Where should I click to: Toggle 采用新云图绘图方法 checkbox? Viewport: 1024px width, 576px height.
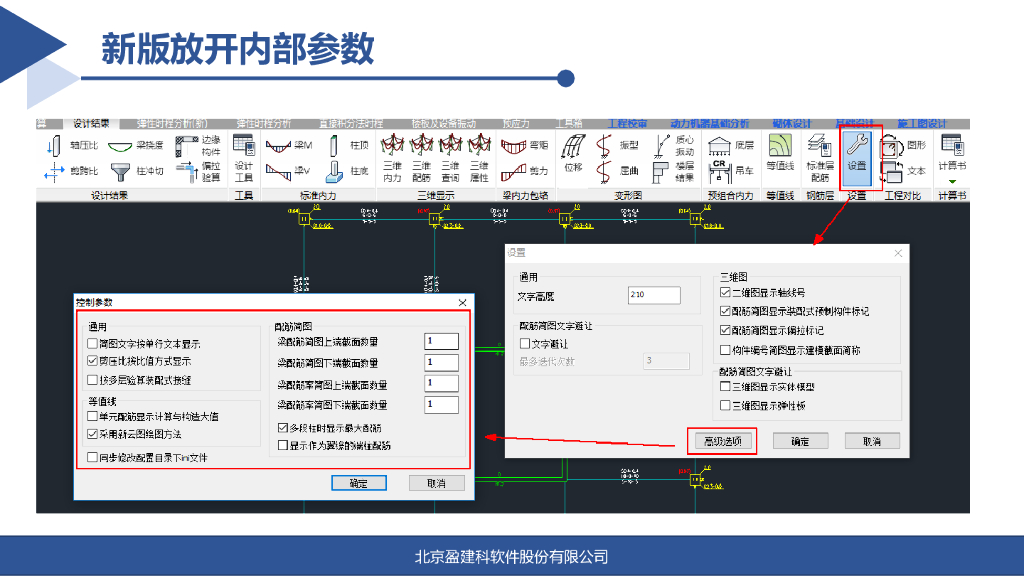93,434
